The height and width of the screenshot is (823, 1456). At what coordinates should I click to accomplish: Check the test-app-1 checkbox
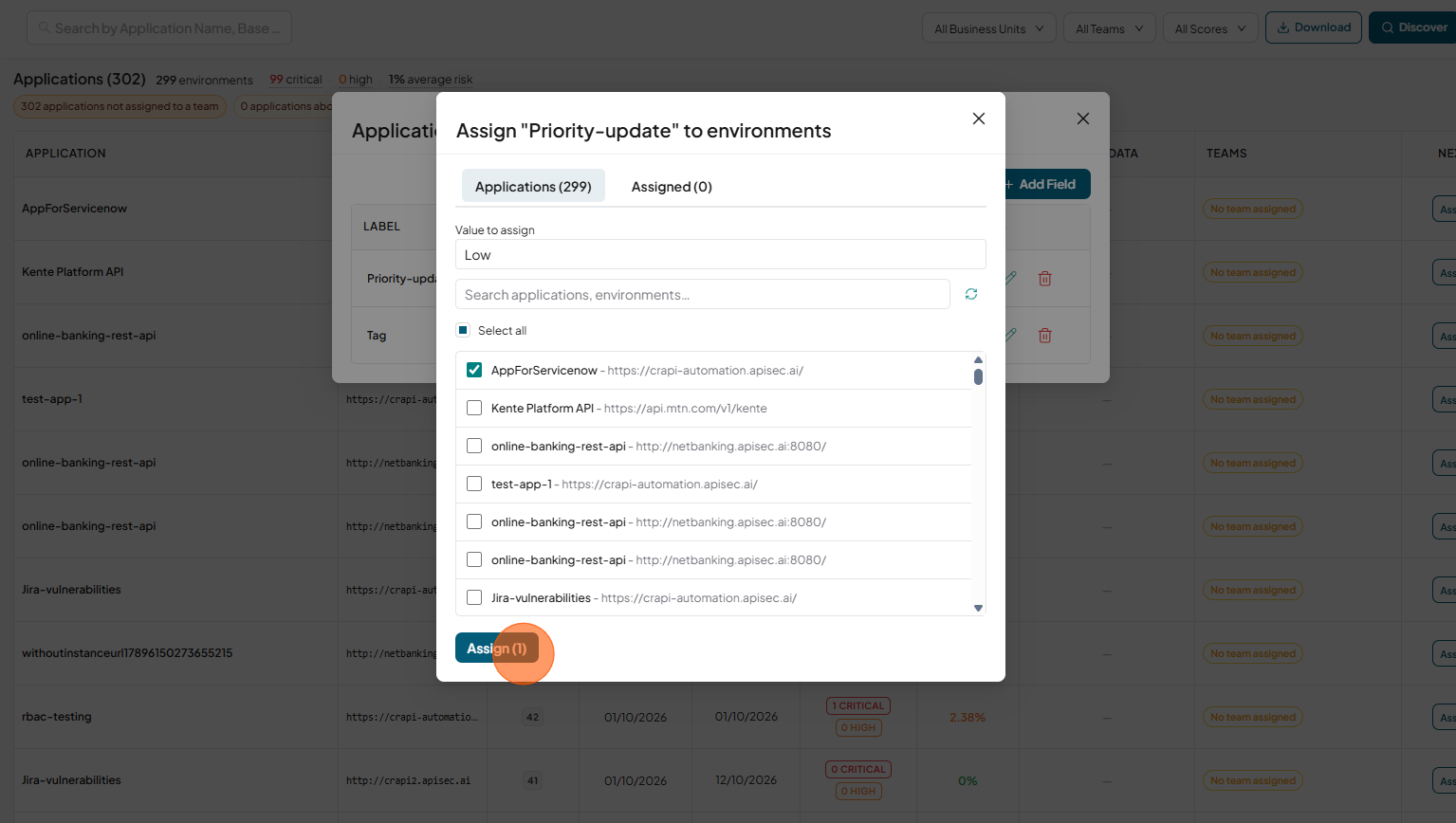(x=474, y=484)
